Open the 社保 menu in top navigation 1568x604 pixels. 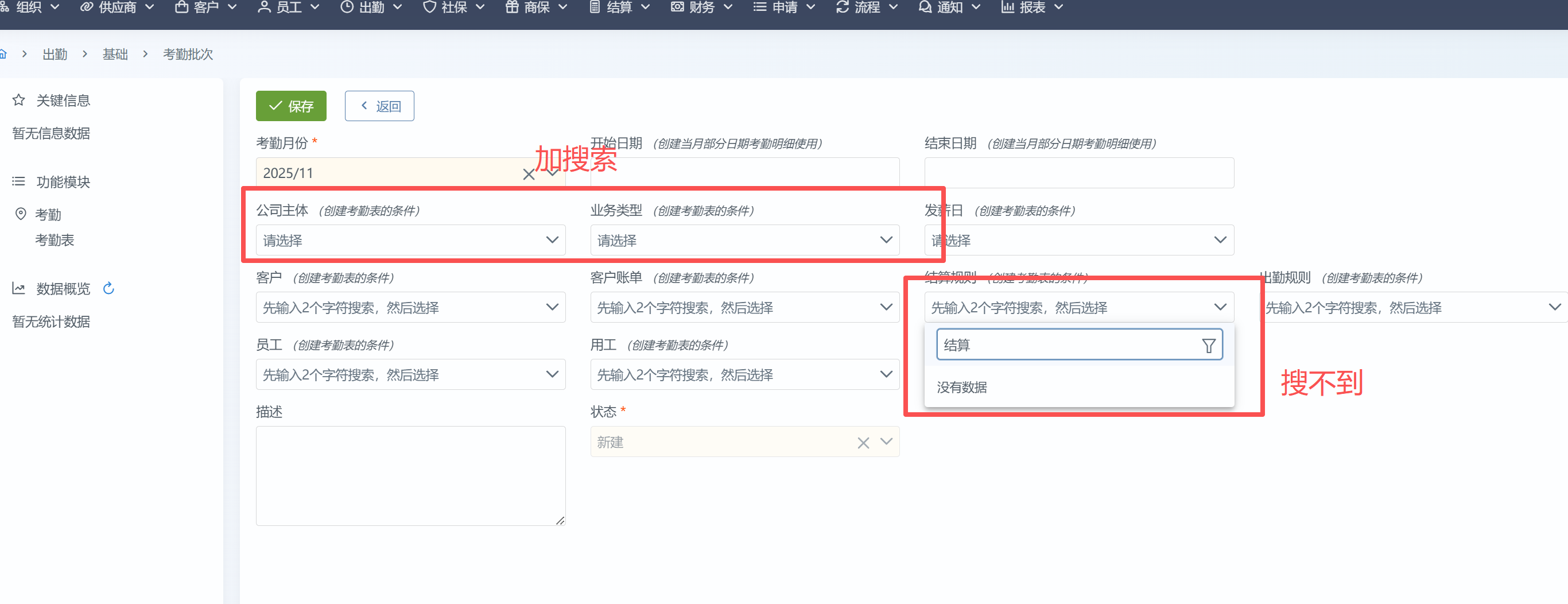coord(453,7)
